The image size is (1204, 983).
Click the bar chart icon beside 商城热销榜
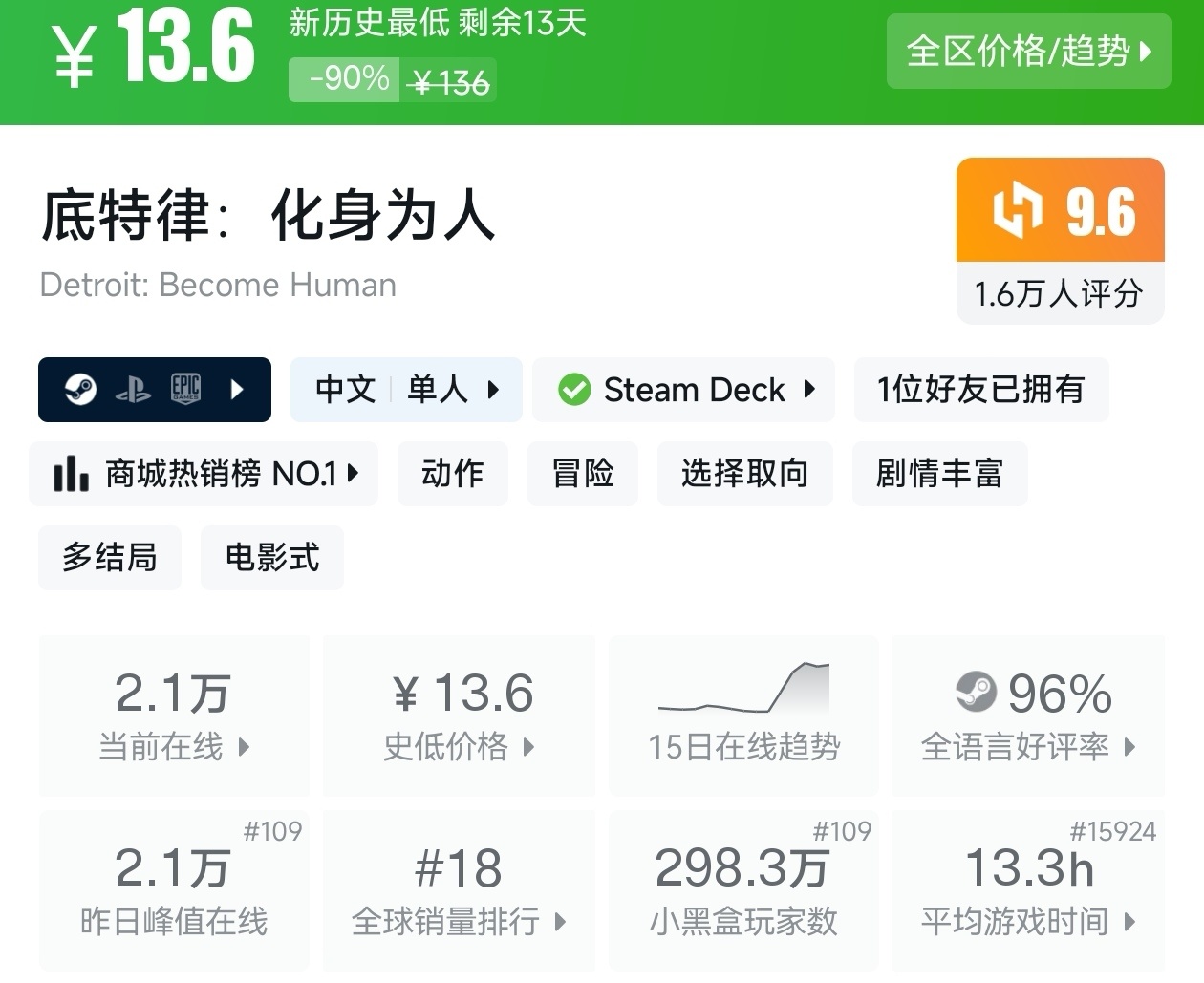tap(71, 473)
